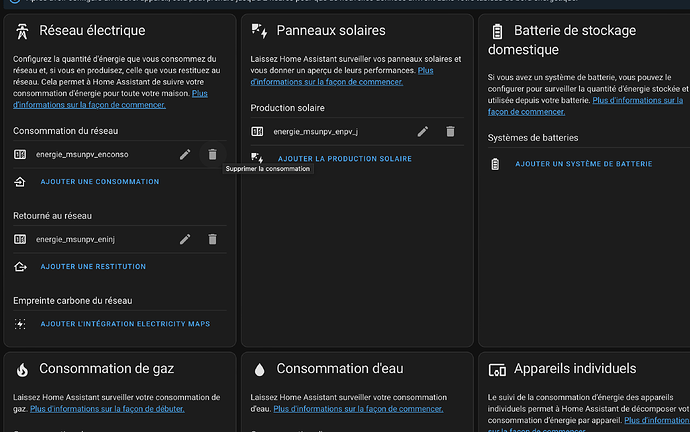This screenshot has height=432, width=690.
Task: Edit the energie_msunpv_enconso consumption entry
Action: point(185,154)
